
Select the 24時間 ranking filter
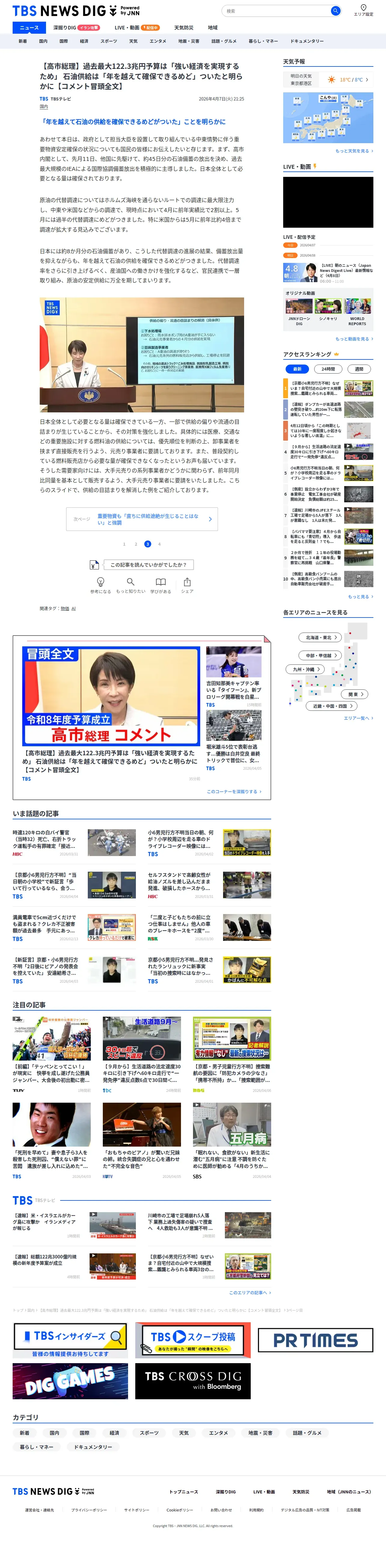(328, 369)
